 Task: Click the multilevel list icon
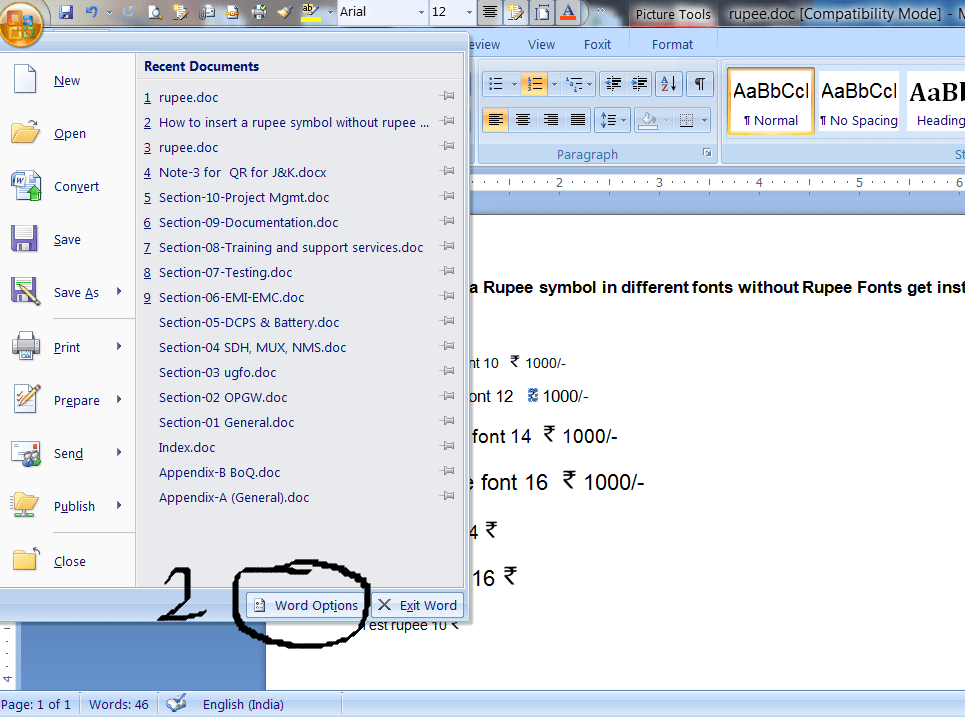tap(574, 84)
